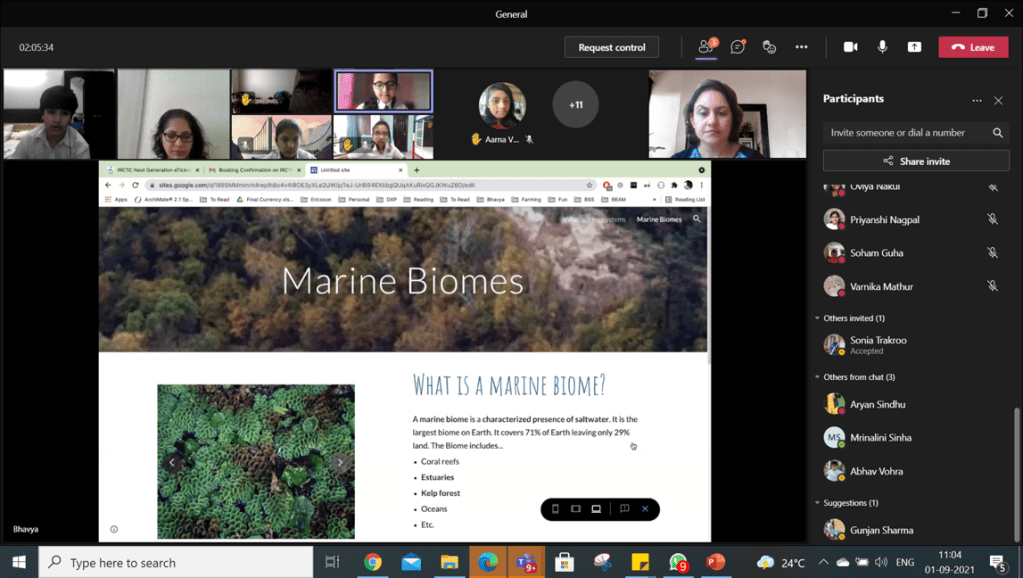Click the search icon in invite field
1023x578 pixels.
coord(997,133)
